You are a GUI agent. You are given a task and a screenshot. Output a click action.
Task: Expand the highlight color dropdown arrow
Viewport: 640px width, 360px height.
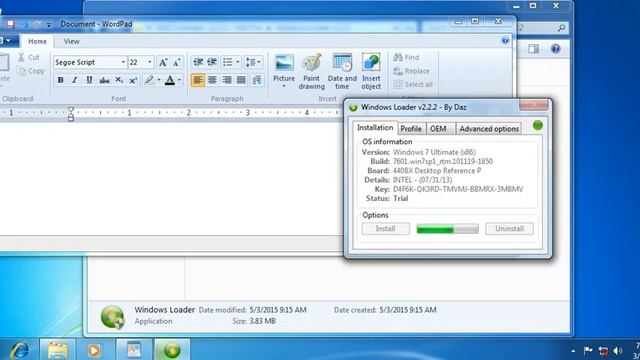[x=159, y=80]
